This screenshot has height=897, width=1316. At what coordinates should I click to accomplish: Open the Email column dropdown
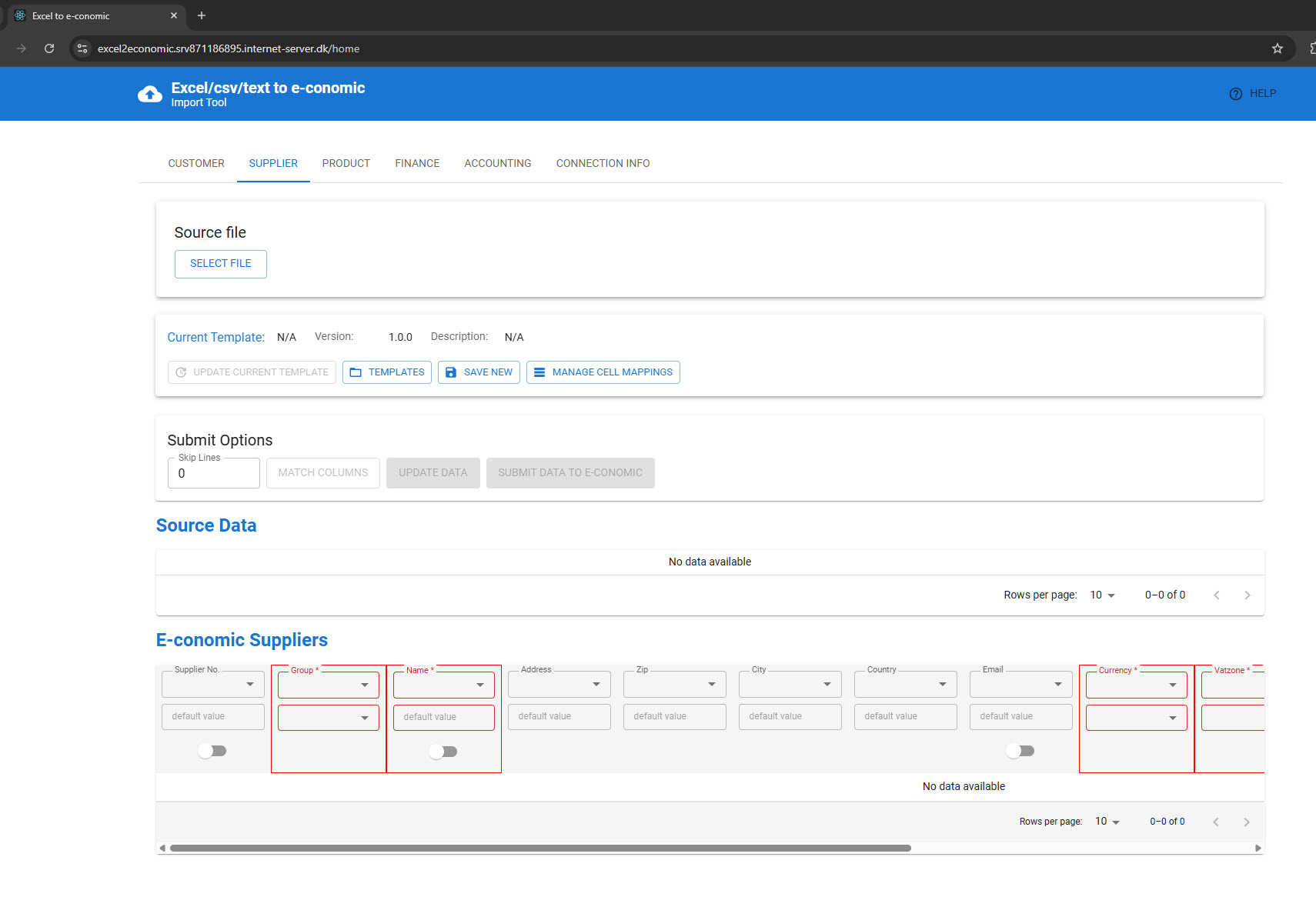[x=1021, y=684]
